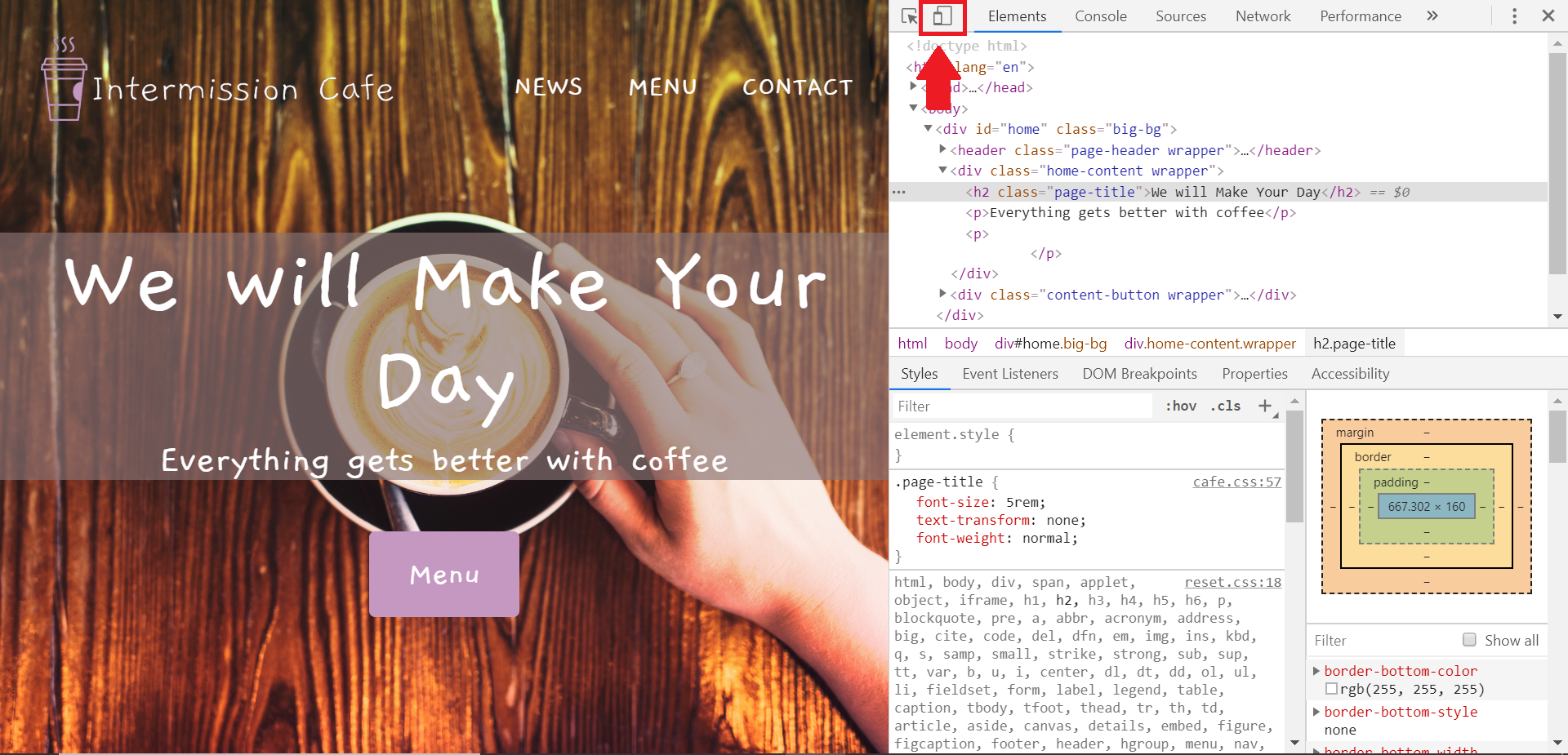The image size is (1568, 755).
Task: Select the Styles sub-tab
Action: [920, 374]
